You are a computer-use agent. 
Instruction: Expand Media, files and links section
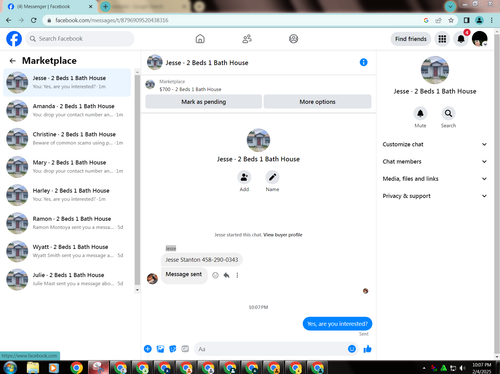[434, 179]
